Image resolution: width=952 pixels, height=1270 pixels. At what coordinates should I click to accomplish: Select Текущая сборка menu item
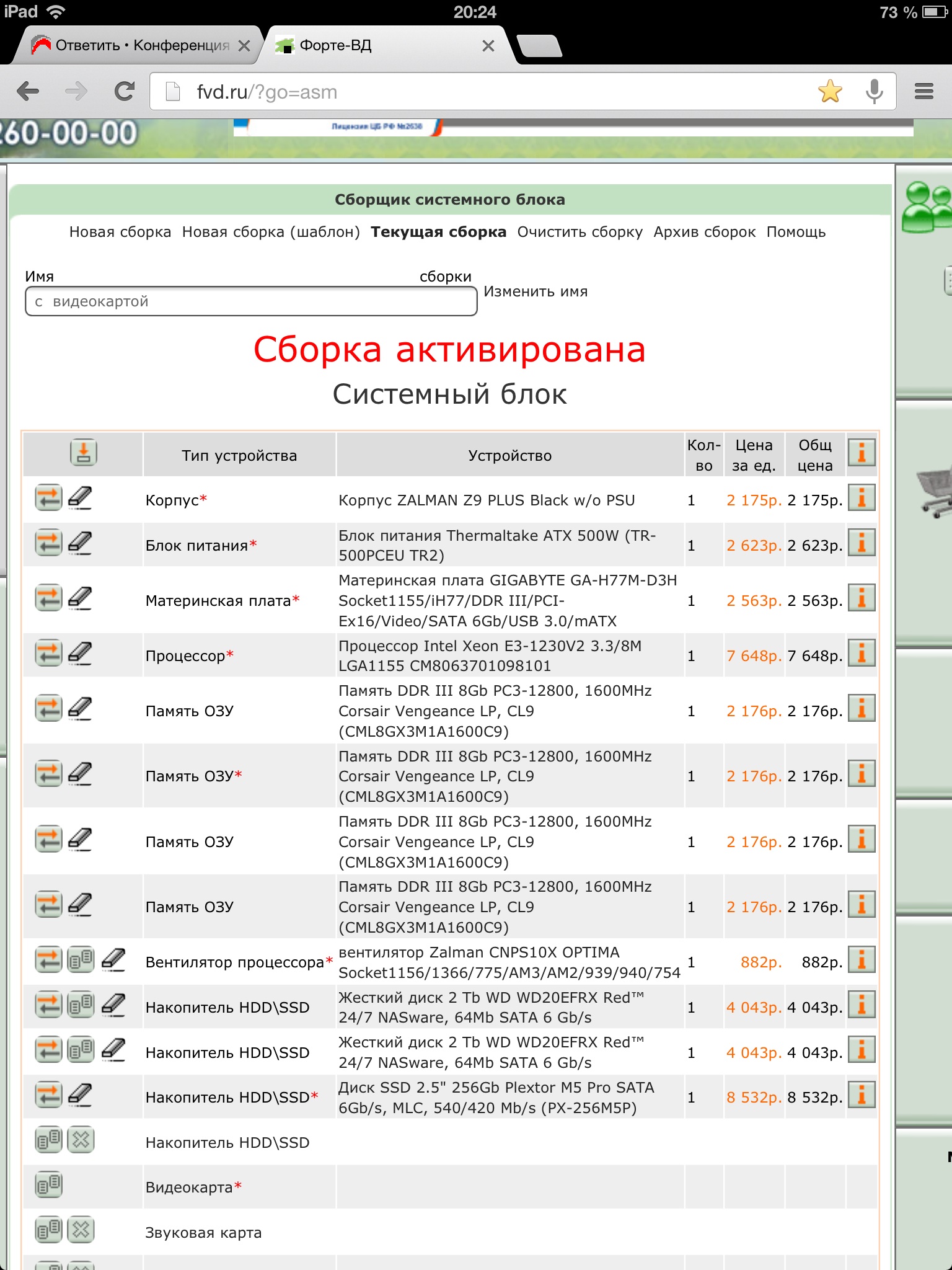pos(439,232)
